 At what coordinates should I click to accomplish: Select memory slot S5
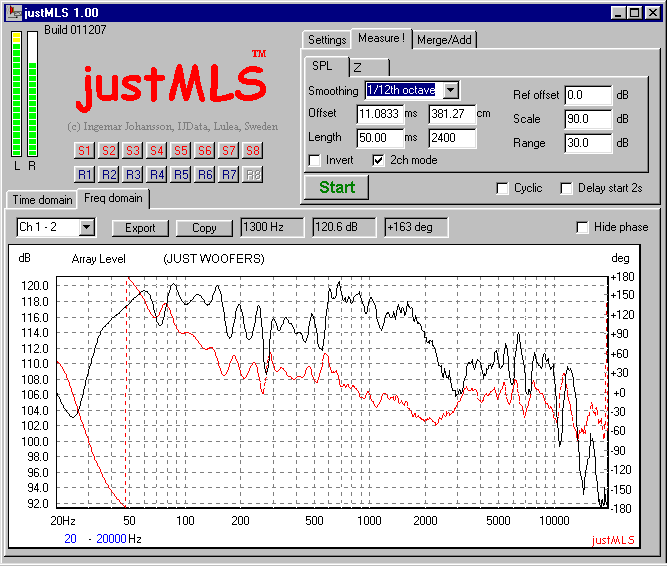click(x=181, y=151)
